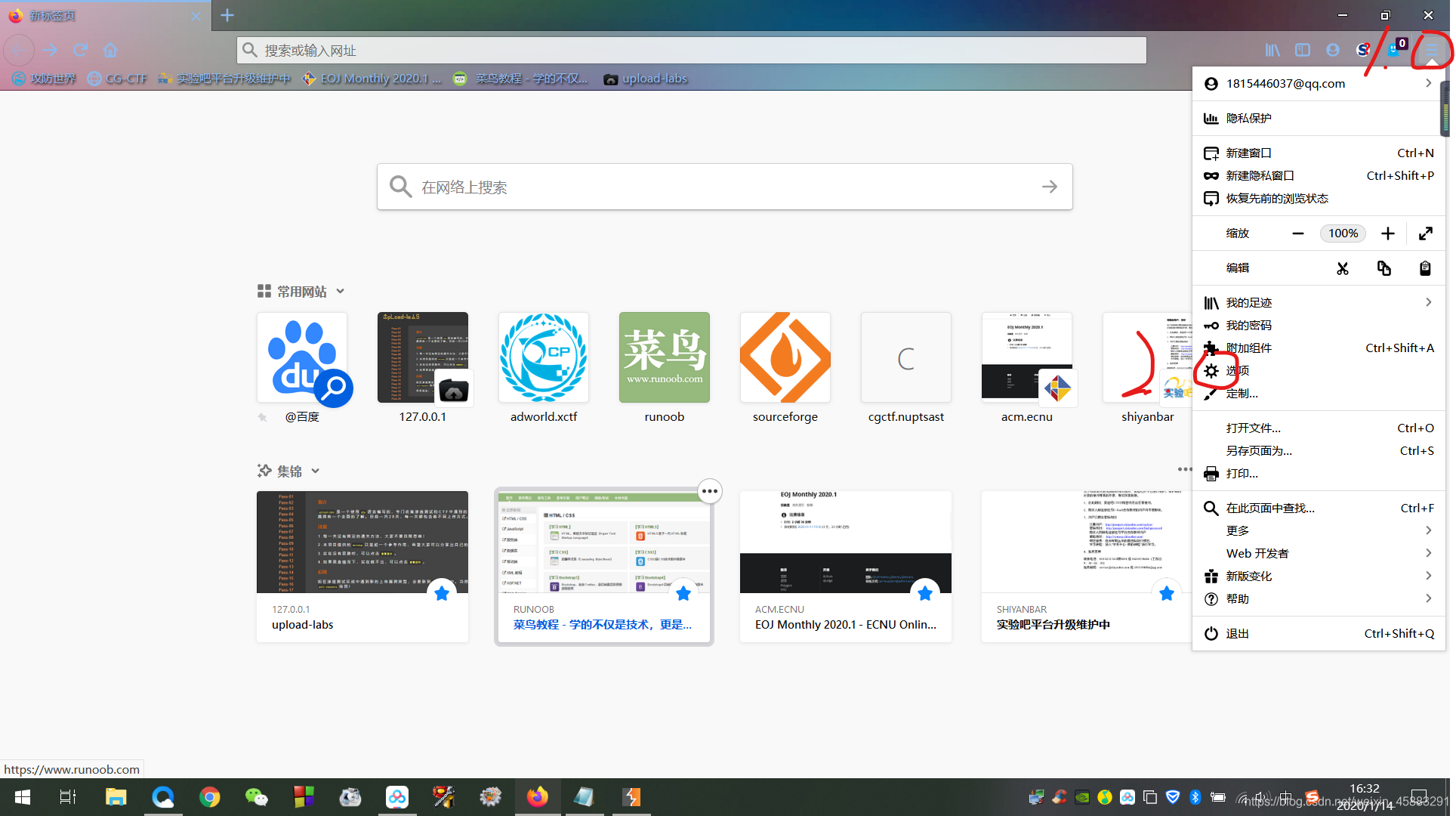Click the Library toolbar icon

[x=1272, y=50]
